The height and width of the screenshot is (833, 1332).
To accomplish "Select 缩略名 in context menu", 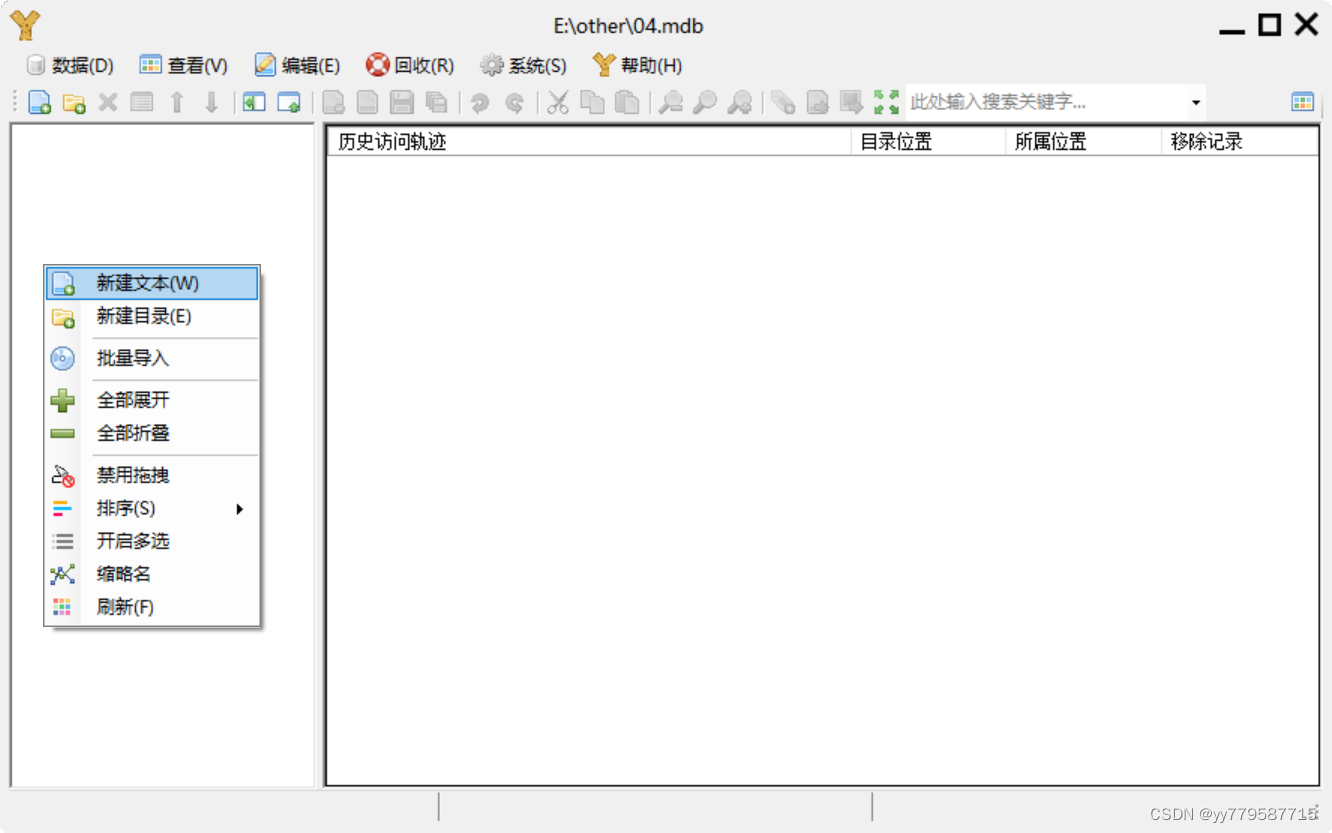I will pyautogui.click(x=152, y=575).
